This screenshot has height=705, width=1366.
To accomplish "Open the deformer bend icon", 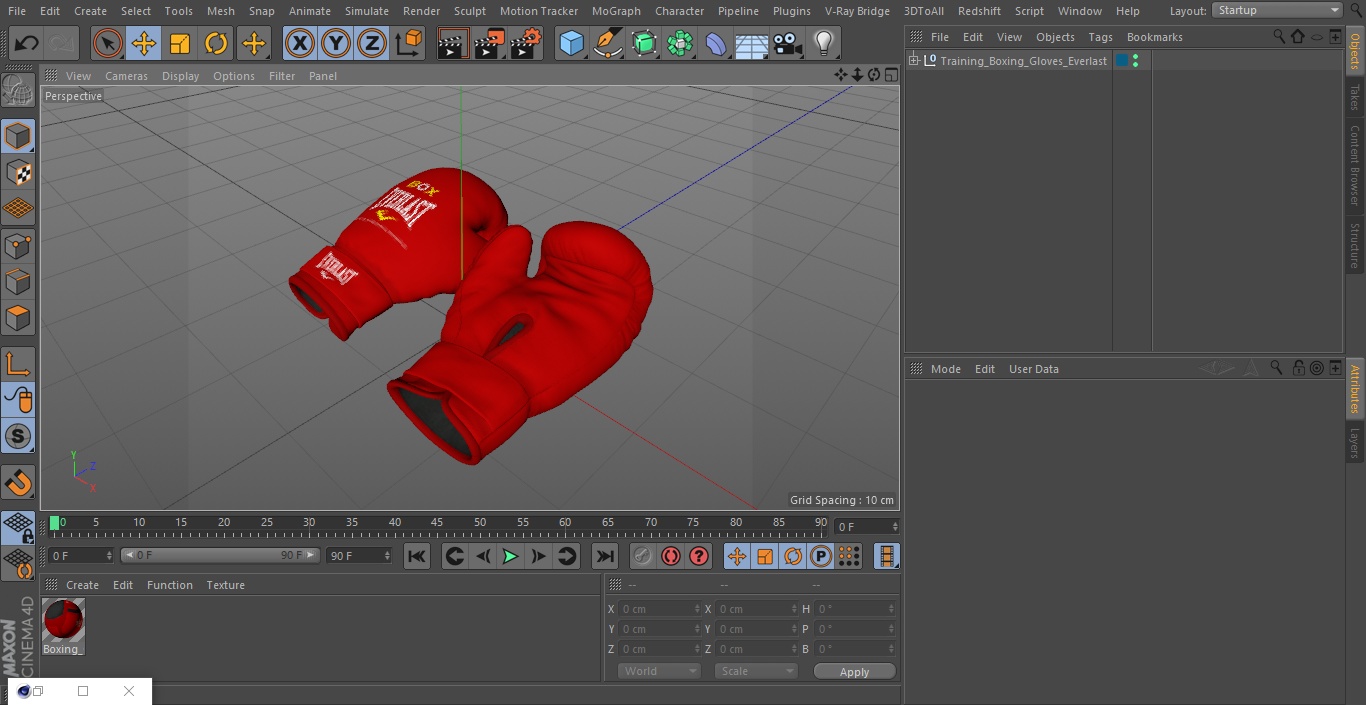I will pos(716,43).
